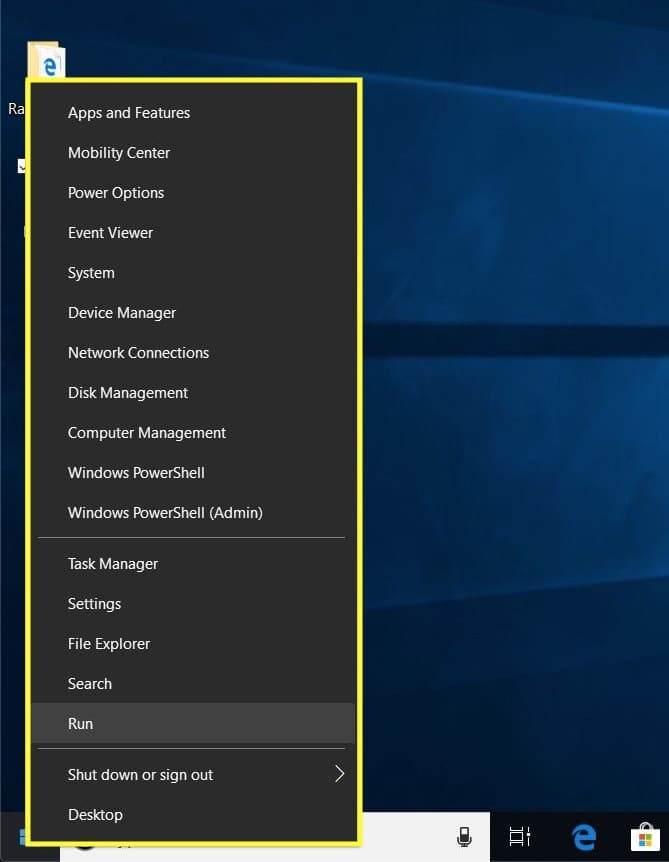Open Task Manager
This screenshot has width=669, height=862.
coord(193,564)
